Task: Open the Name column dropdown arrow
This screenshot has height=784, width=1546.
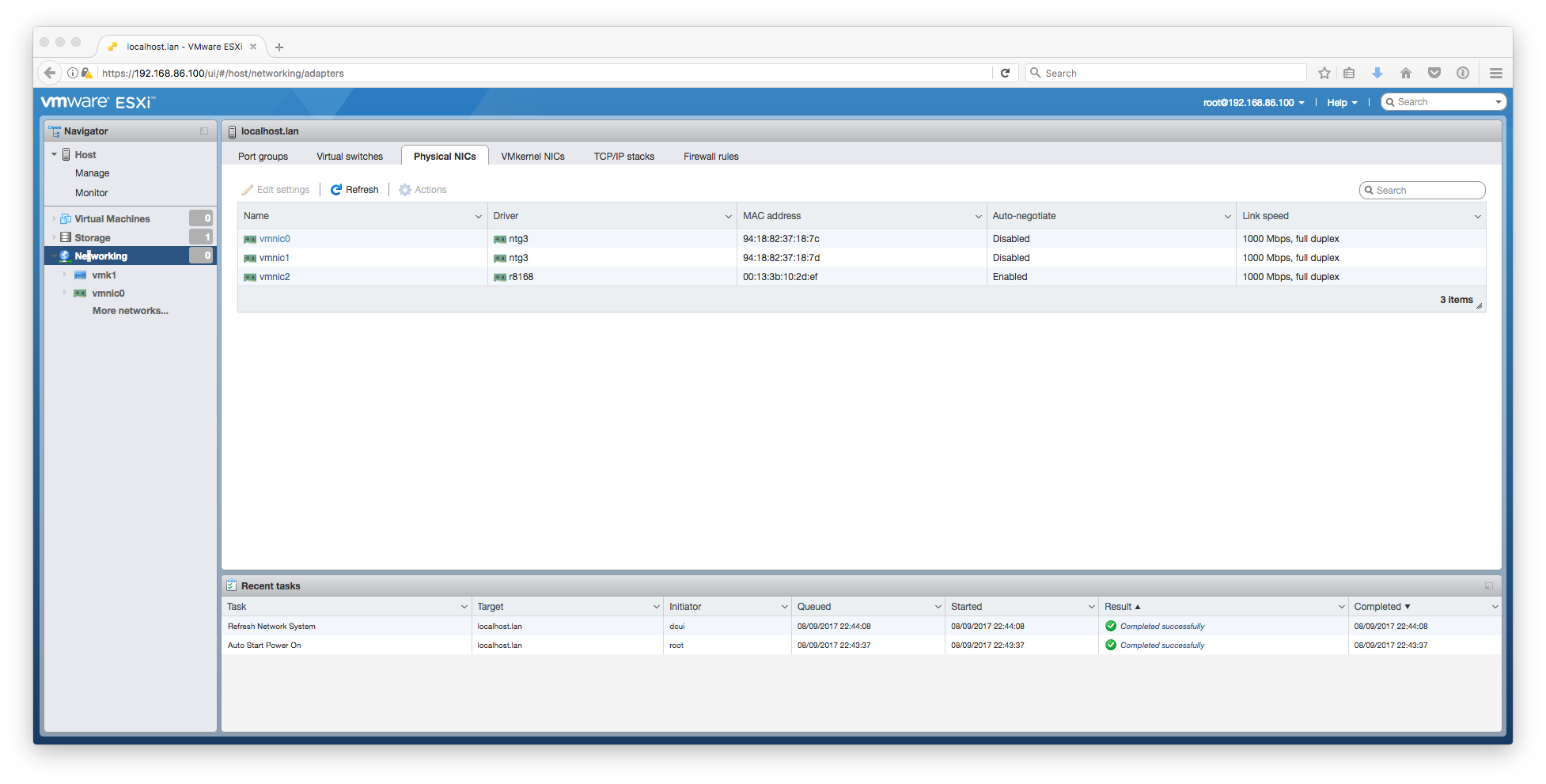Action: pyautogui.click(x=478, y=217)
